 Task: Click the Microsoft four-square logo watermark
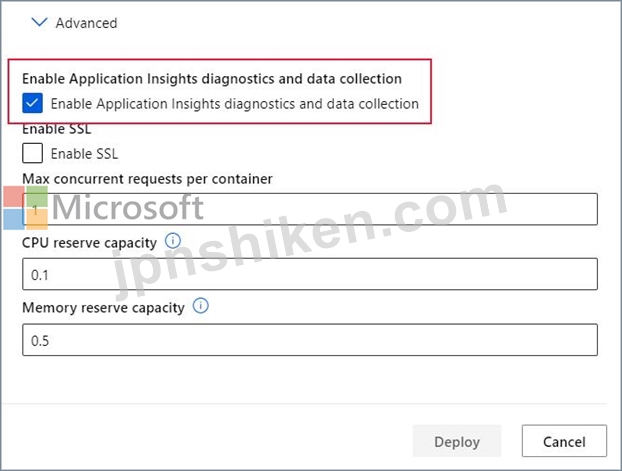click(x=26, y=208)
